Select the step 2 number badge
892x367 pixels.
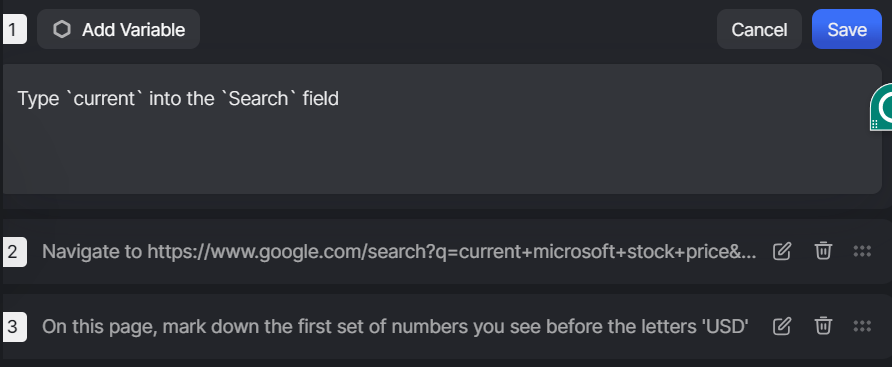tap(14, 251)
